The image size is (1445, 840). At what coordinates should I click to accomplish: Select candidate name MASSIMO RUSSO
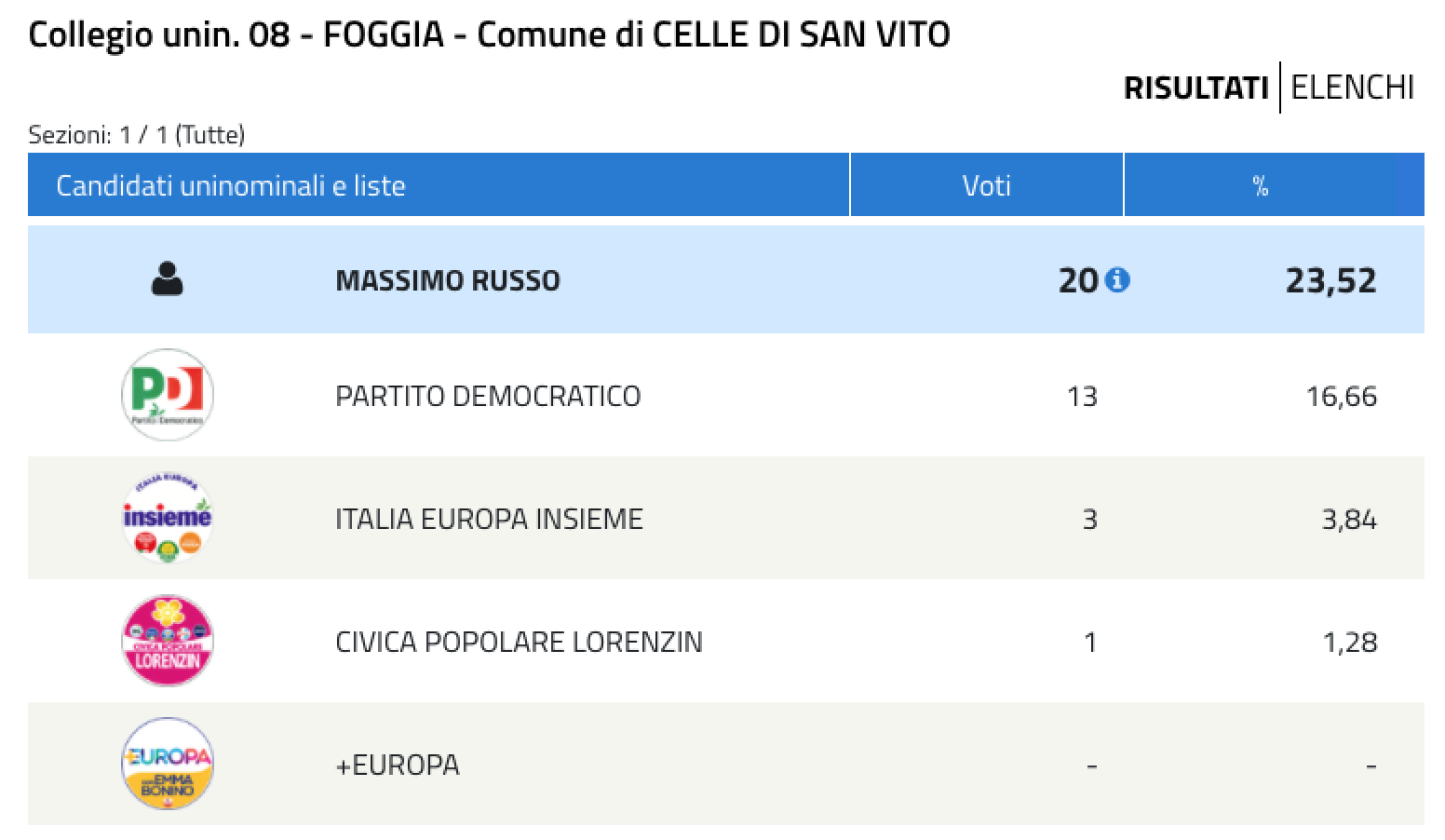coord(448,282)
